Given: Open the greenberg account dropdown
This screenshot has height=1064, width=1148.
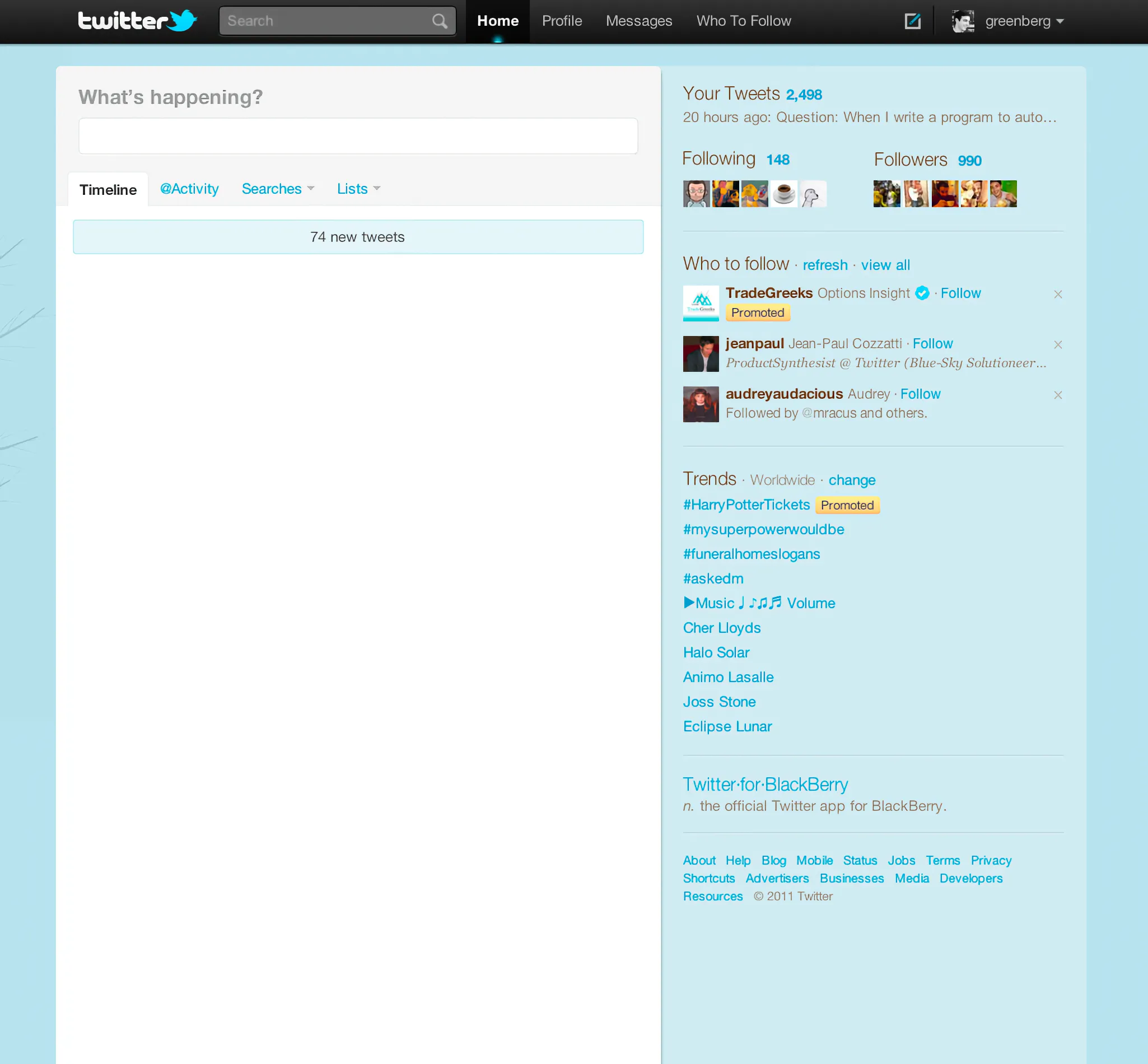Looking at the screenshot, I should (1024, 21).
